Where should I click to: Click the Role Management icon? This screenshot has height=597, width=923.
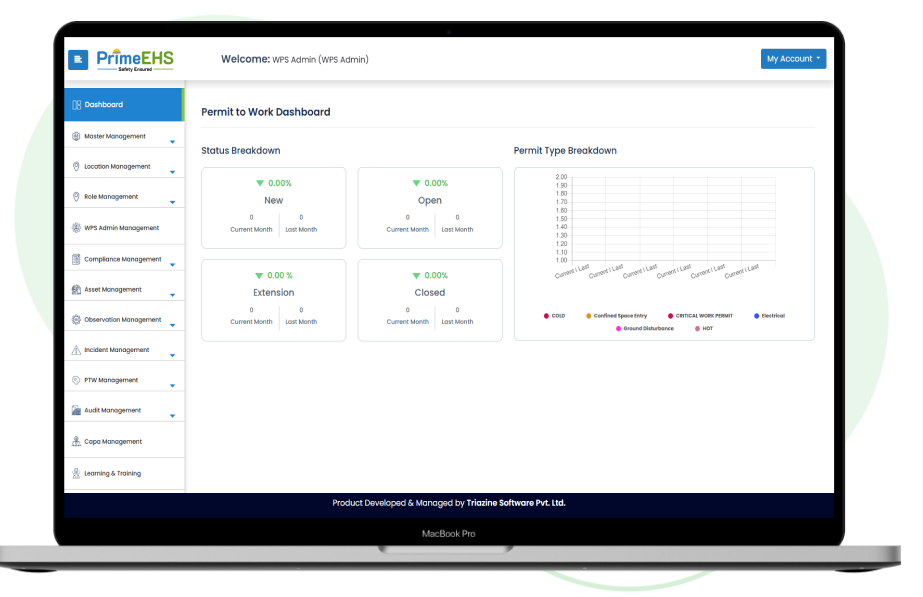(76, 197)
